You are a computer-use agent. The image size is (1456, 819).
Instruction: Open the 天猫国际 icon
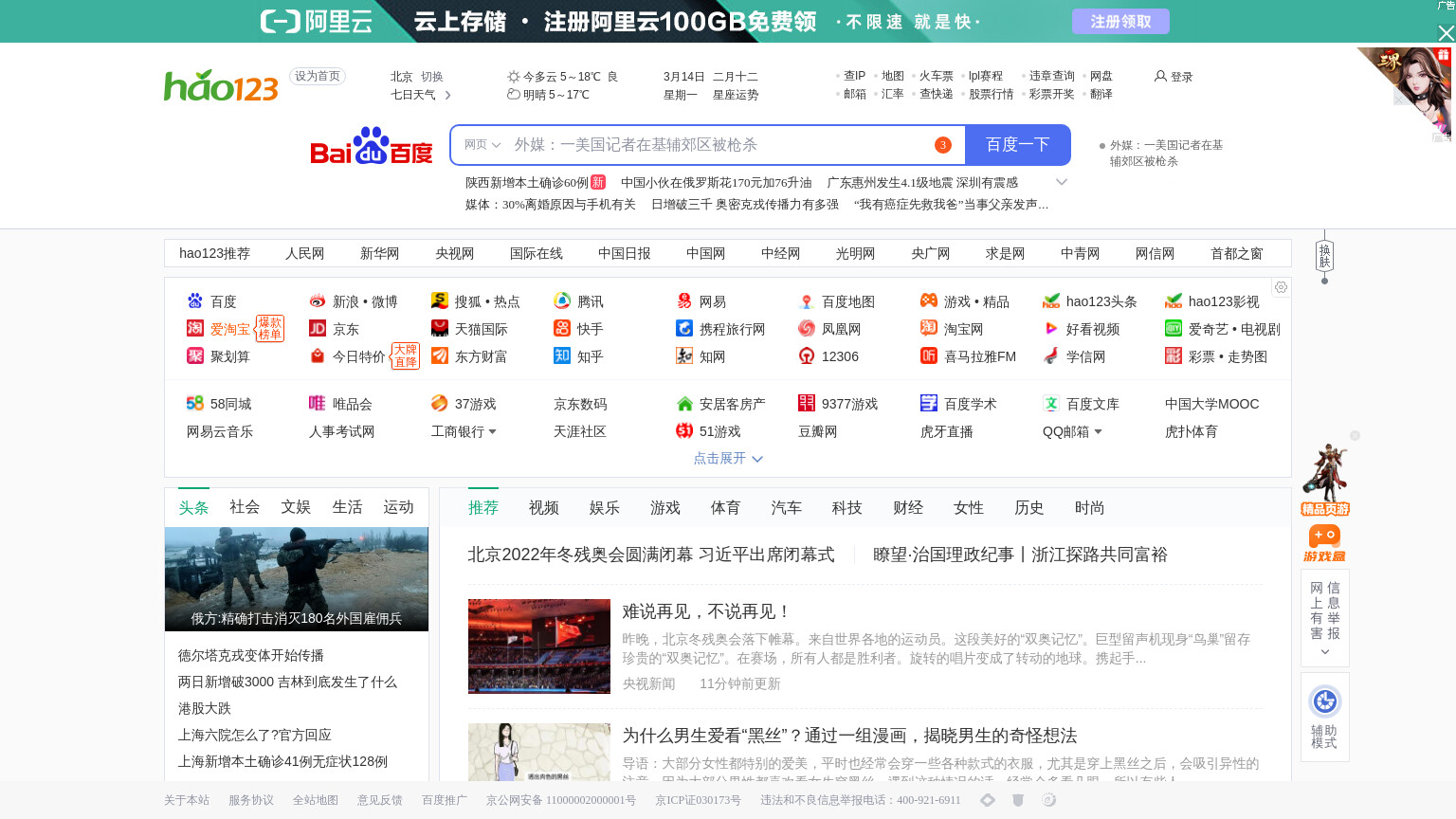point(440,328)
